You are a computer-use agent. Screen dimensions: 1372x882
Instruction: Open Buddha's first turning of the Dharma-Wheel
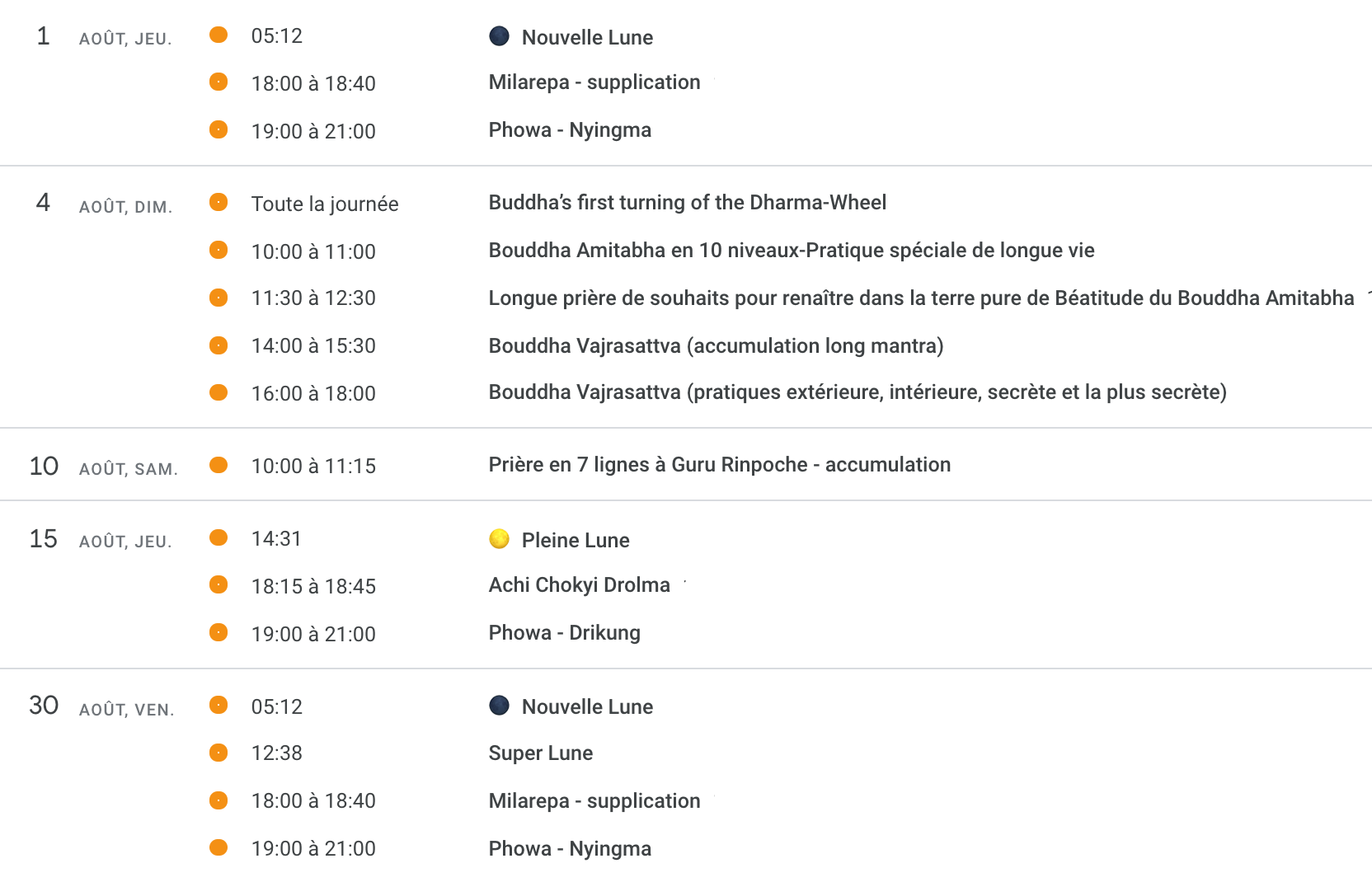click(687, 203)
